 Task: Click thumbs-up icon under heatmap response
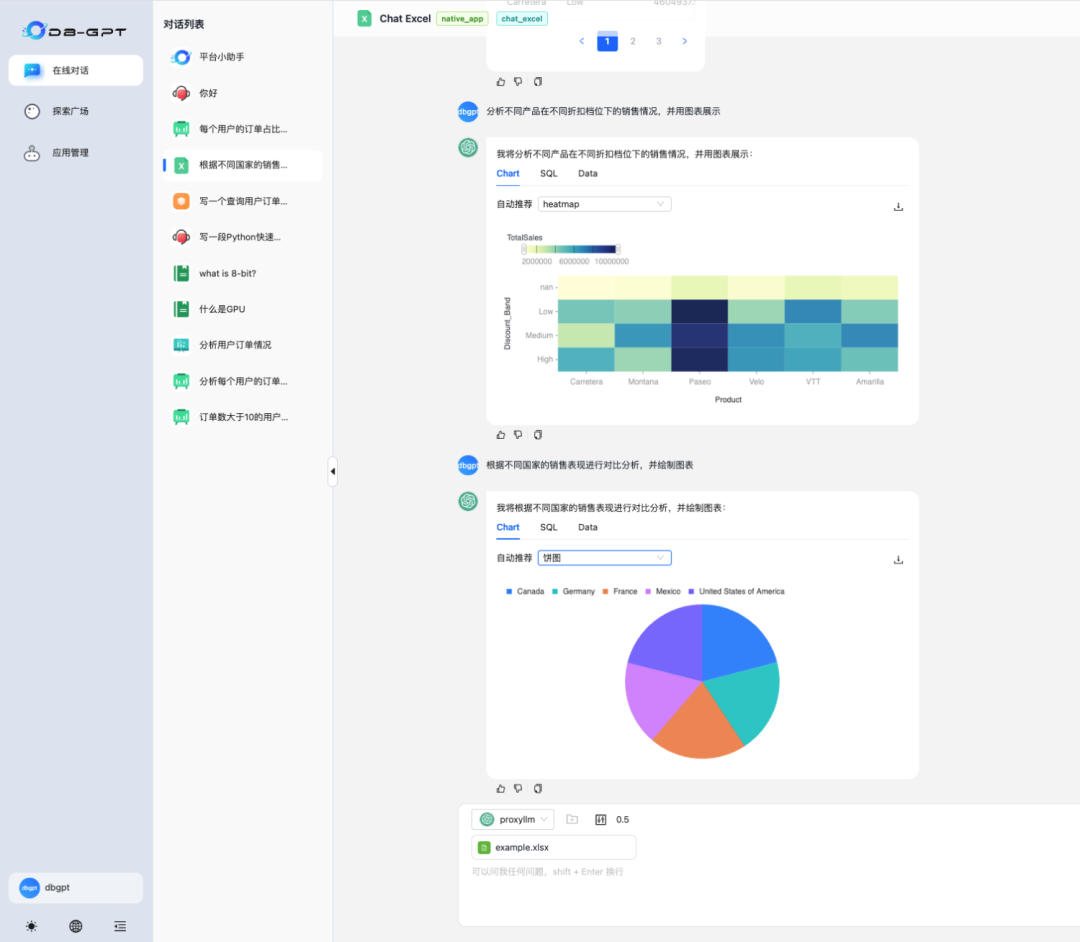(x=501, y=435)
